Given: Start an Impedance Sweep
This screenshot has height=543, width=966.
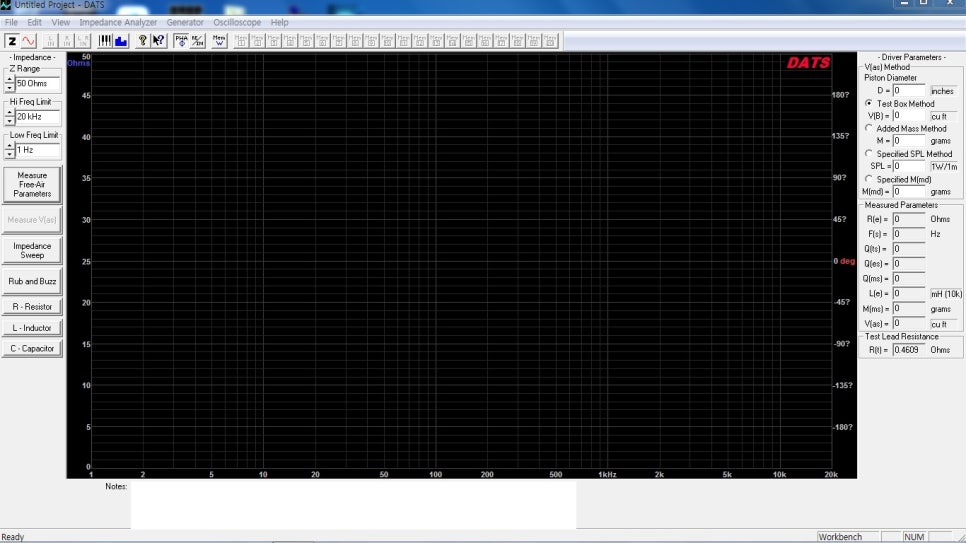Looking at the screenshot, I should click(x=32, y=251).
